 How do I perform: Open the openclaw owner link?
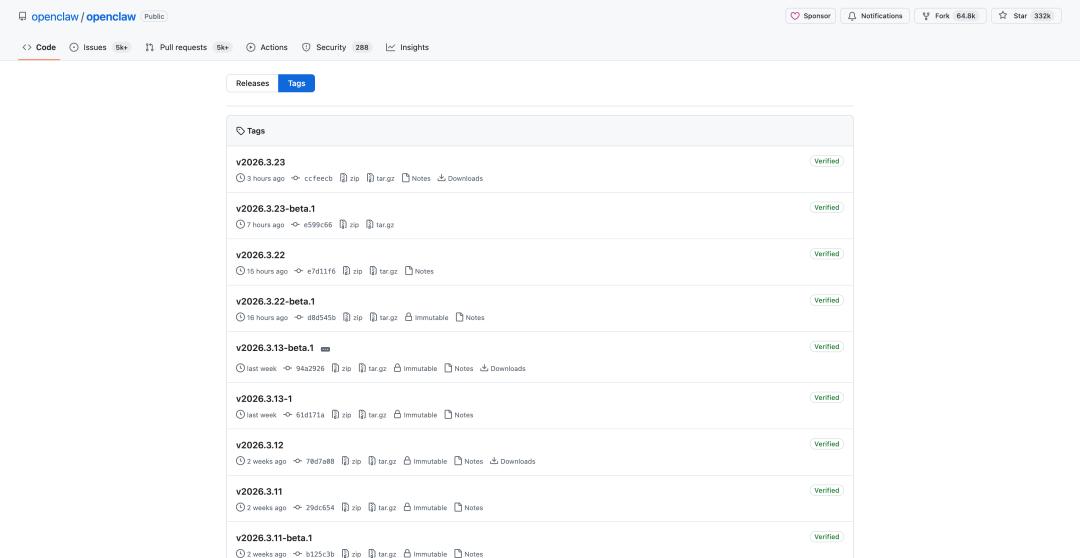[55, 17]
